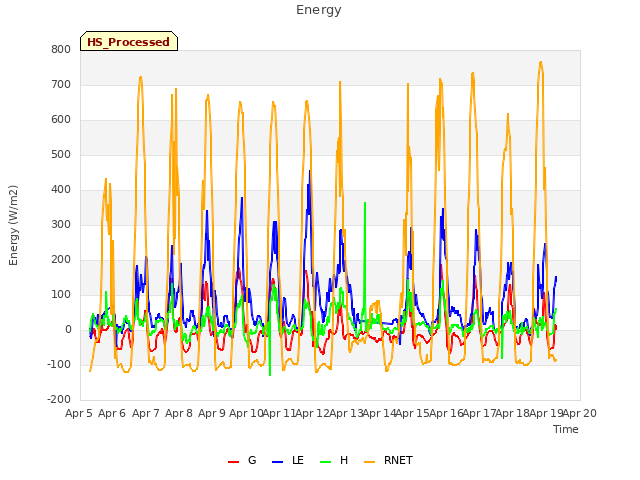The image size is (640, 480).
Task: Click the 300 y-axis tick label
Action: (61, 224)
